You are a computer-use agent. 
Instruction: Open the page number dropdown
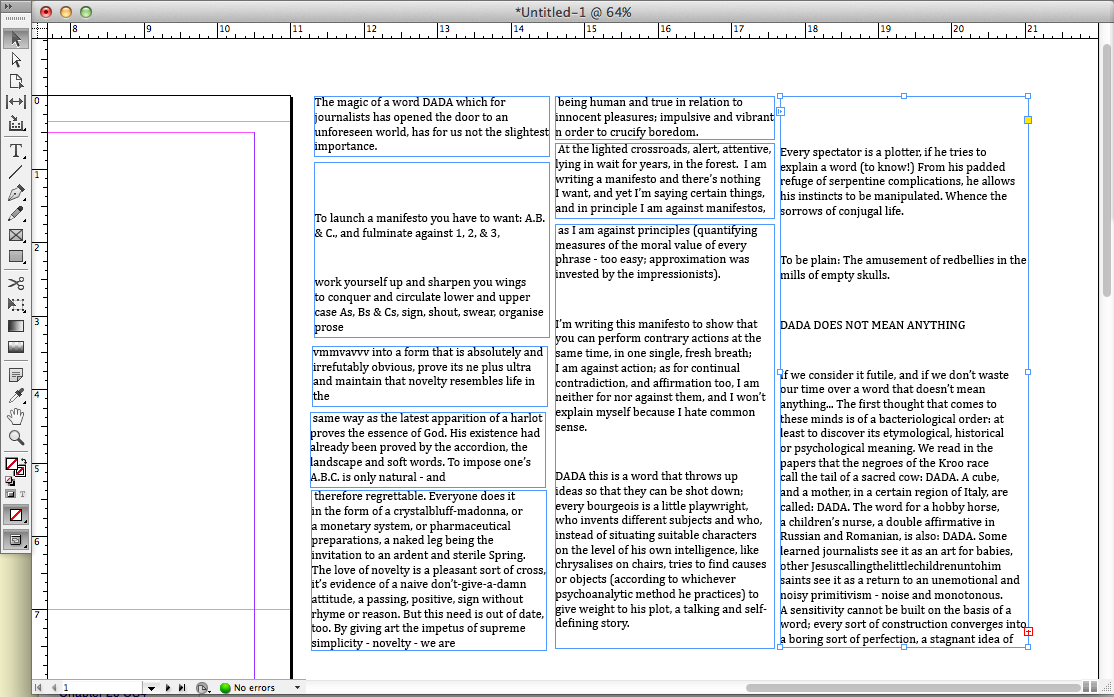[x=151, y=688]
